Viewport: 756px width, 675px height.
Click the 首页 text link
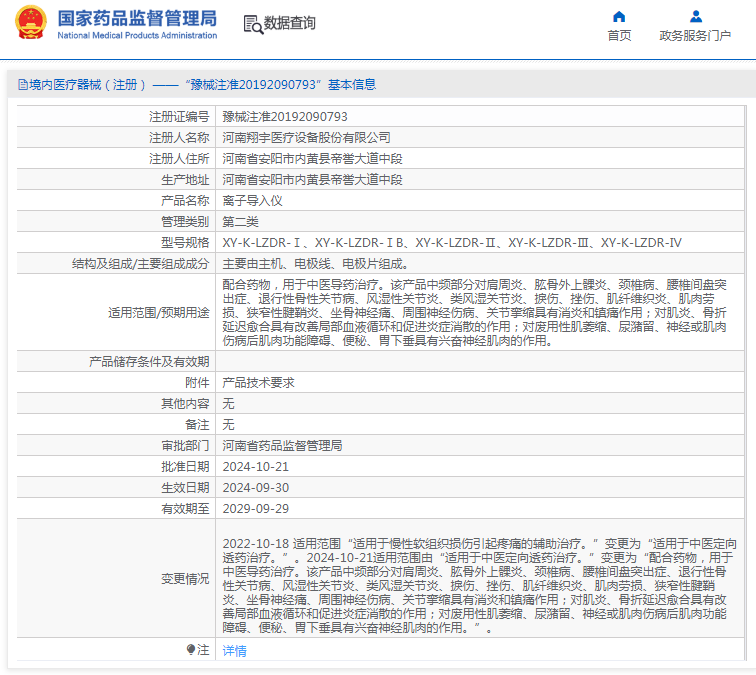(x=619, y=36)
